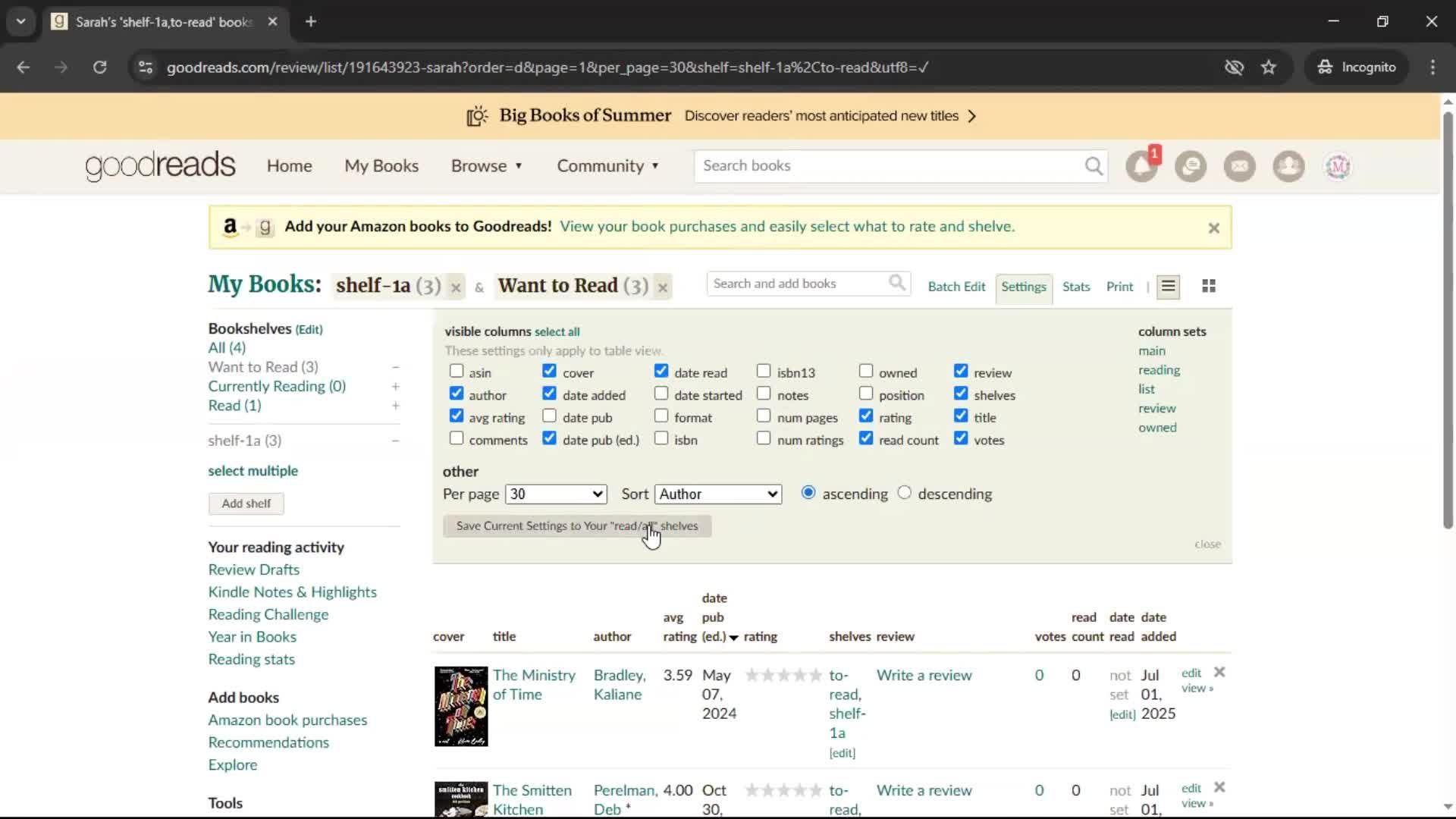Viewport: 1456px width, 819px height.
Task: Click the shelf search magnifier icon
Action: click(897, 284)
